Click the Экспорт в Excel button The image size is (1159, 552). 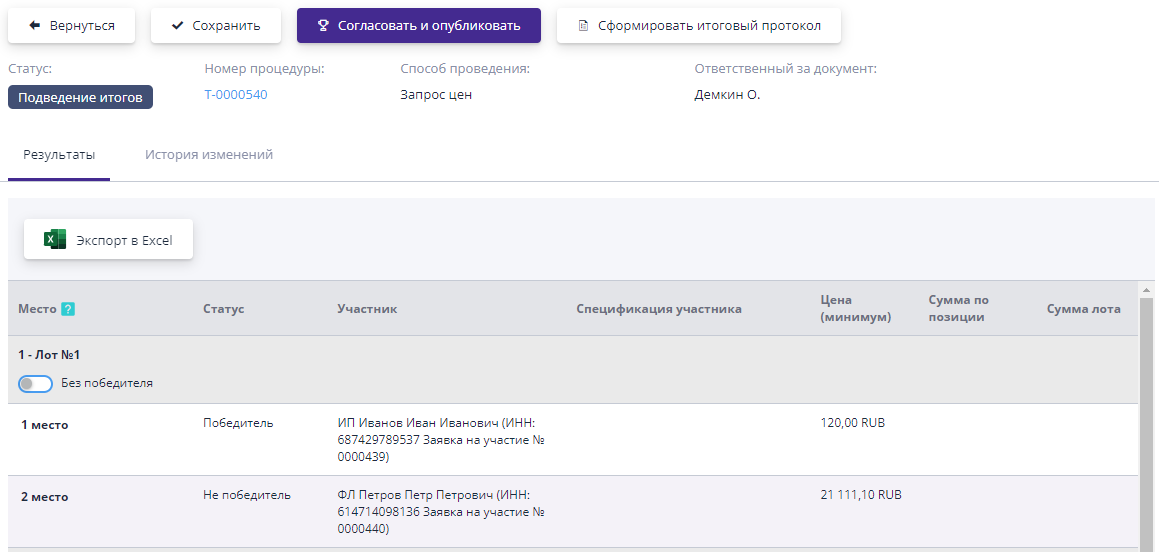pyautogui.click(x=108, y=240)
